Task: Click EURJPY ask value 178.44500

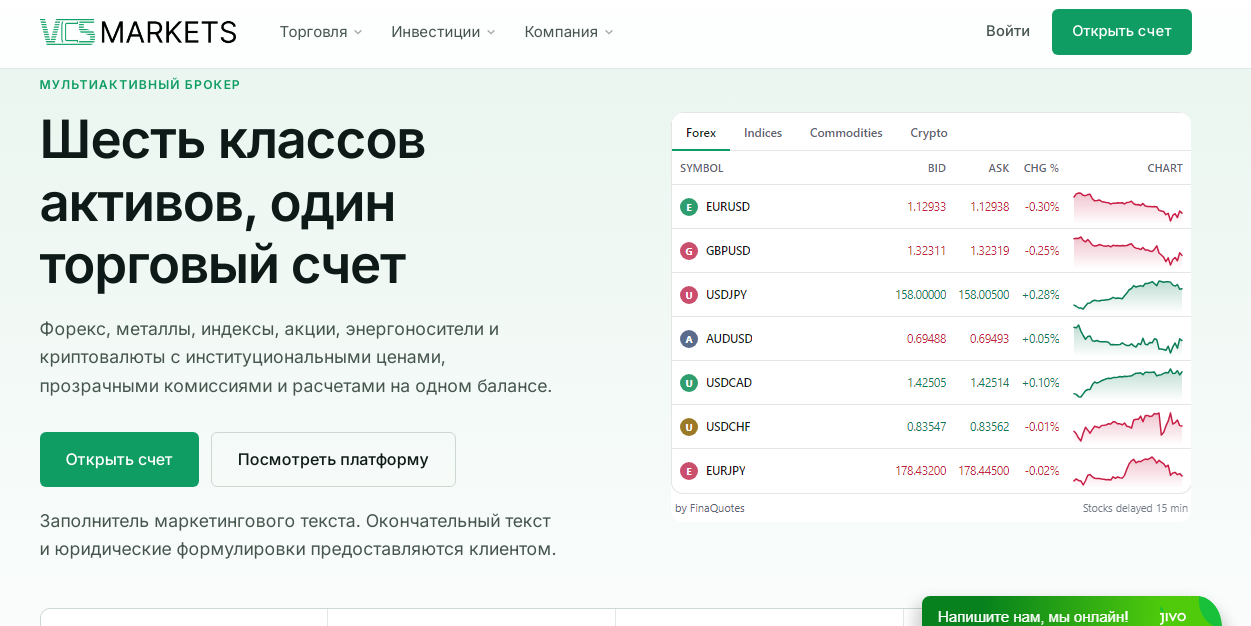Action: (984, 471)
